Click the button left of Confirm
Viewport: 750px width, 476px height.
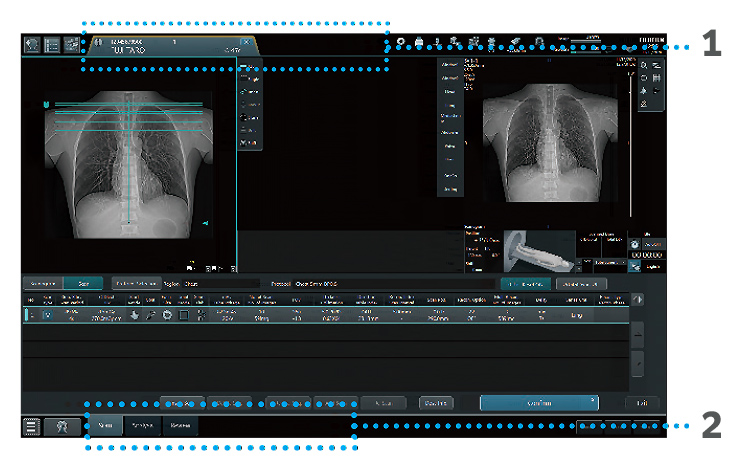click(x=436, y=403)
